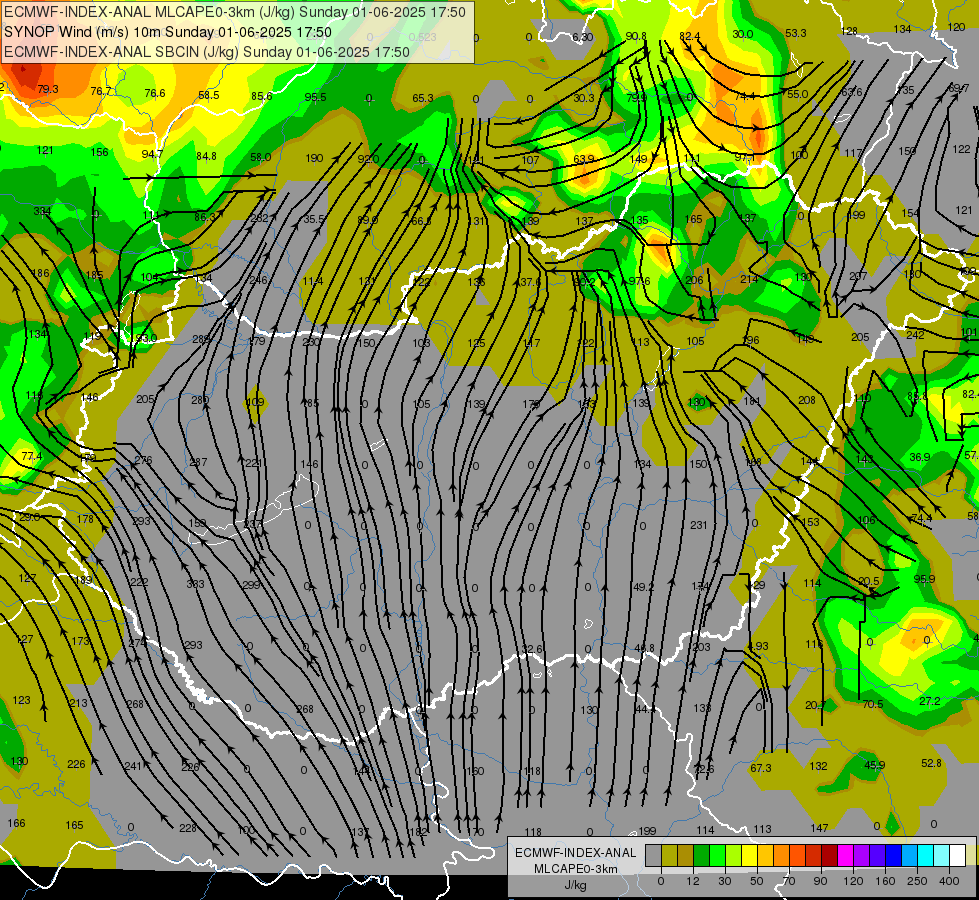Click the legend scale label '70'

pyautogui.click(x=789, y=881)
